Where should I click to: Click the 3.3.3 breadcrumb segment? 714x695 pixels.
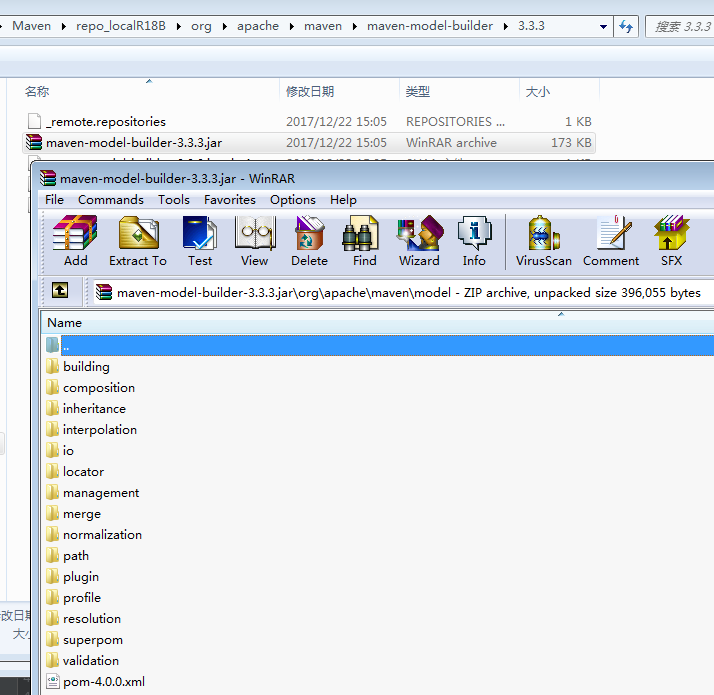[531, 26]
